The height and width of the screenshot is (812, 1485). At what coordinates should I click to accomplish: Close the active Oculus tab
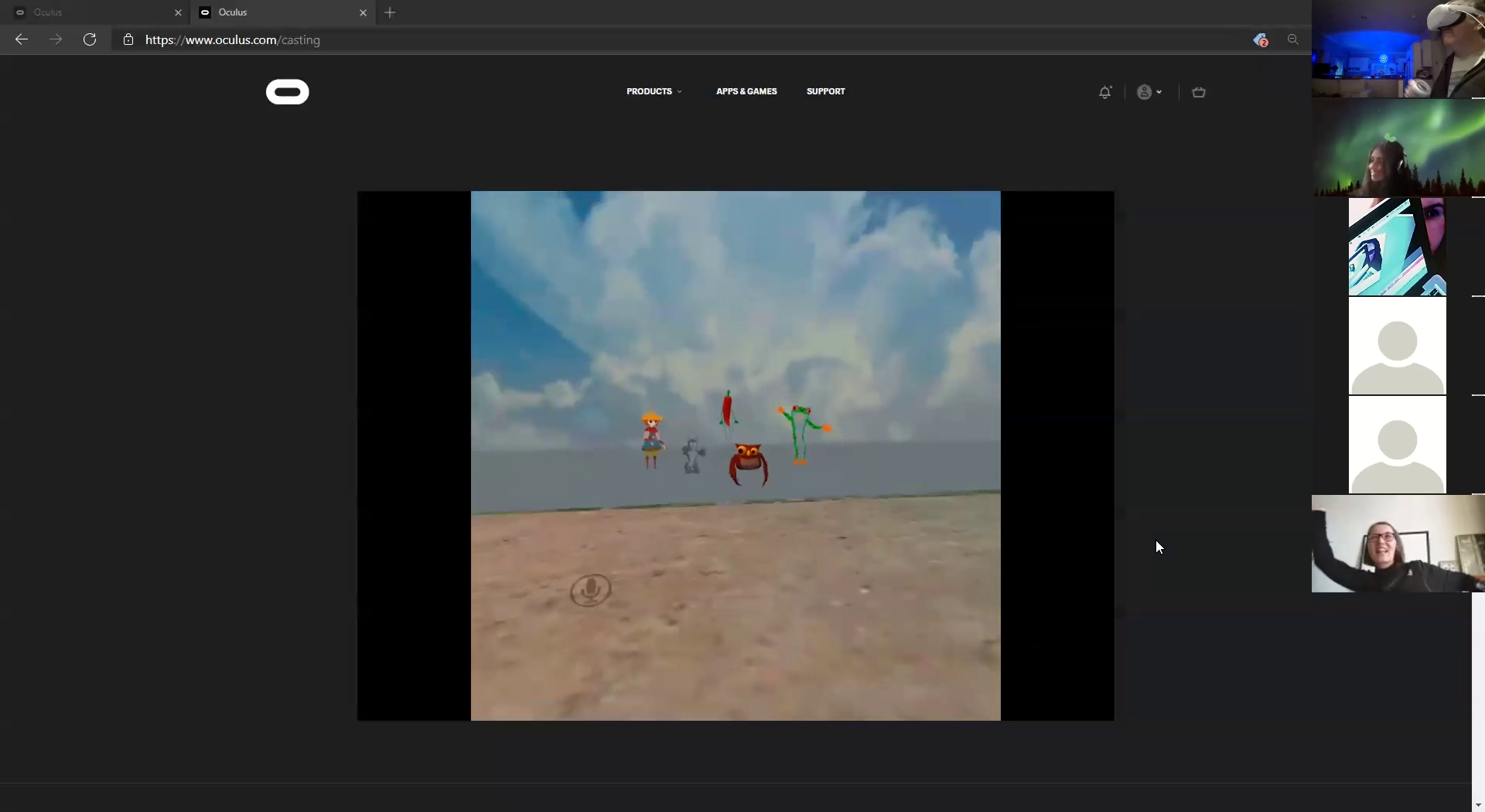(363, 12)
